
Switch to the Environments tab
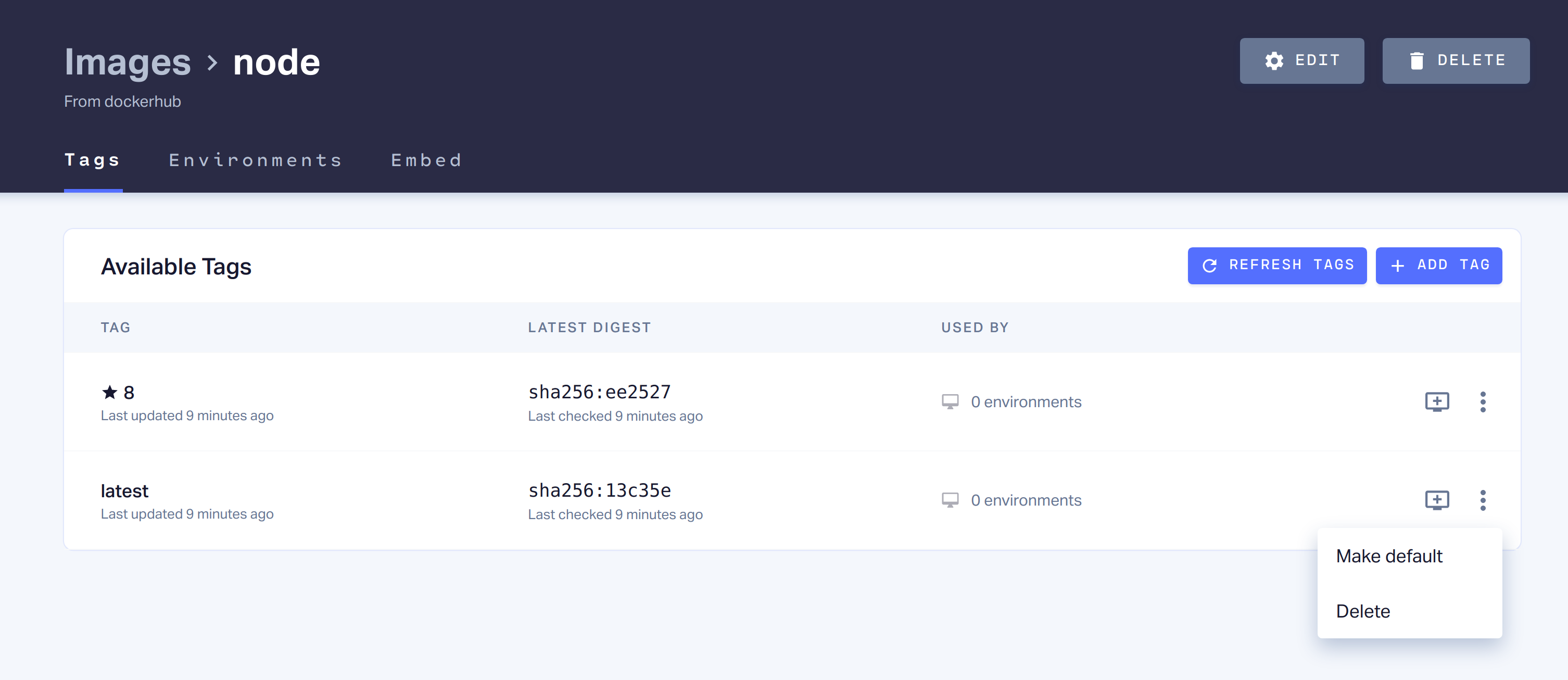(x=255, y=160)
